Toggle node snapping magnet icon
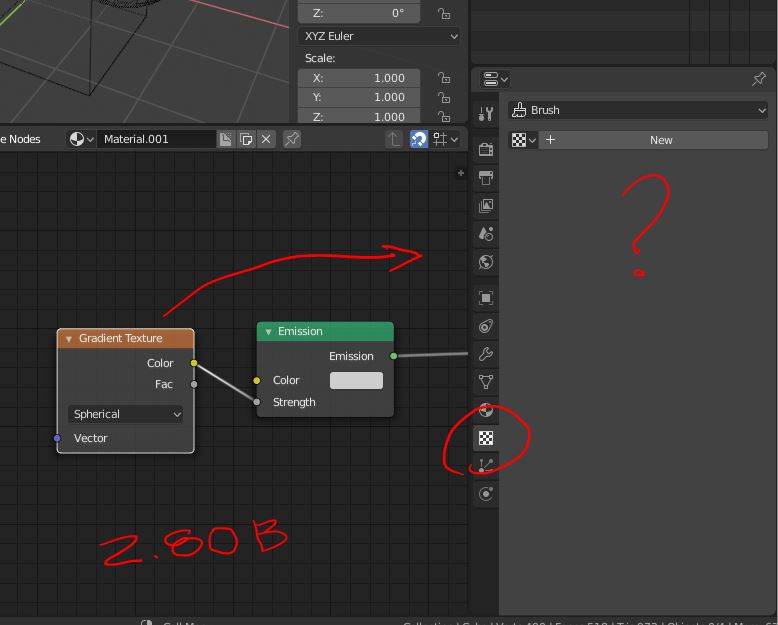Screen dimensions: 778x625 click(x=418, y=139)
